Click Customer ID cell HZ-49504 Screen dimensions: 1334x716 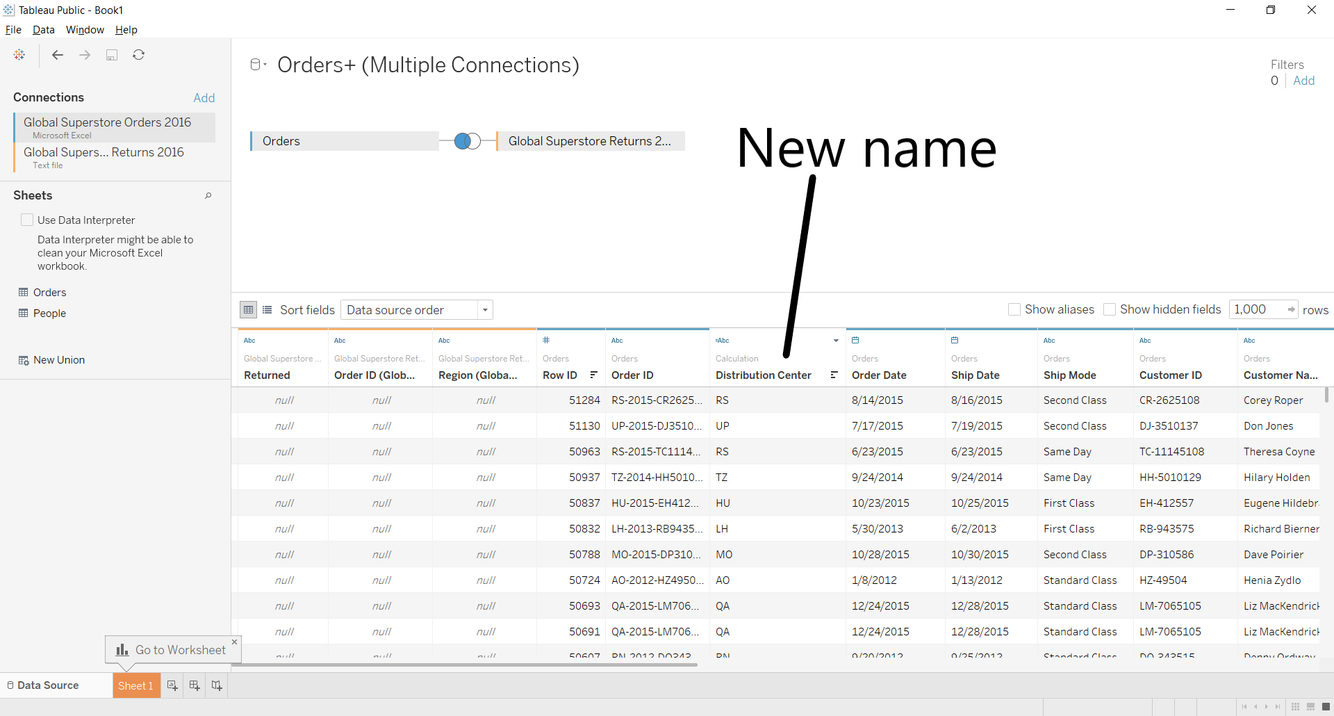pyautogui.click(x=1185, y=580)
